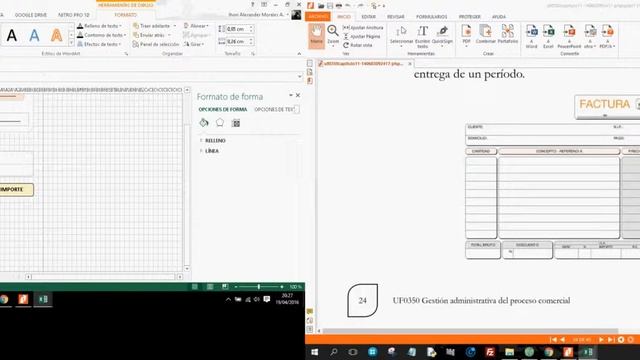Open the convert A otro dropdown

pos(590,36)
